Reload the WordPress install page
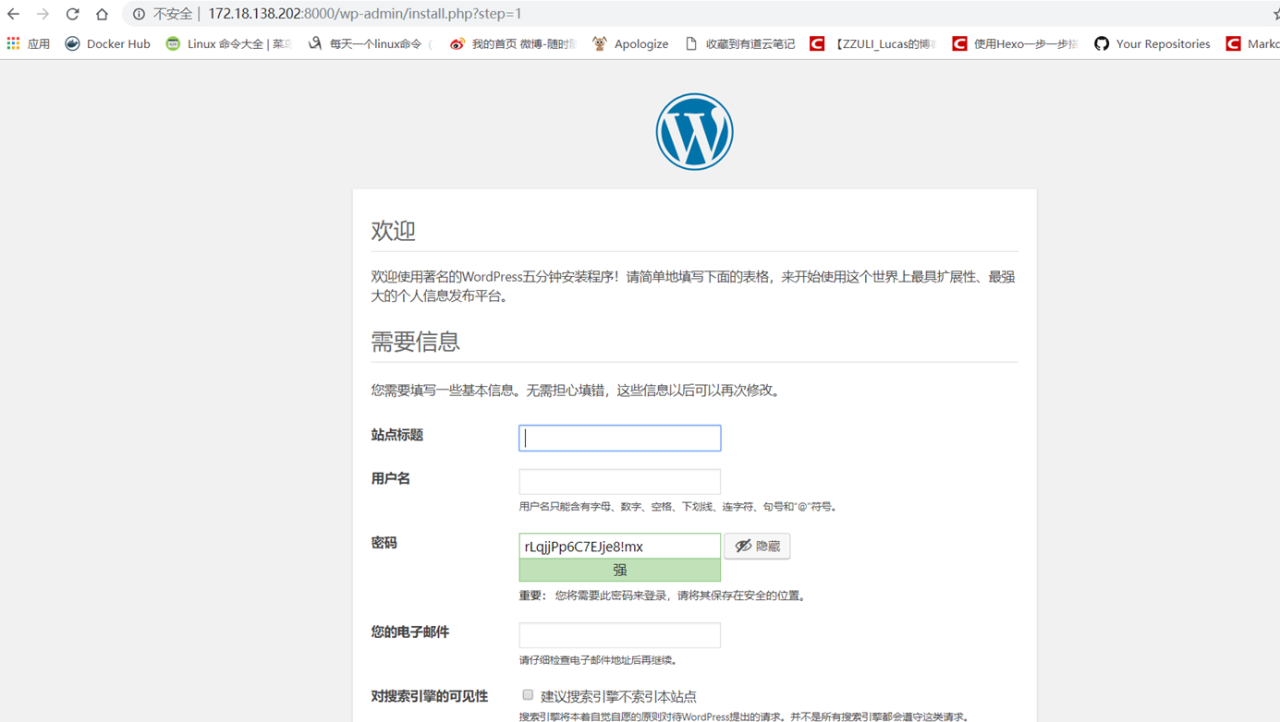This screenshot has height=722, width=1280. 73,14
